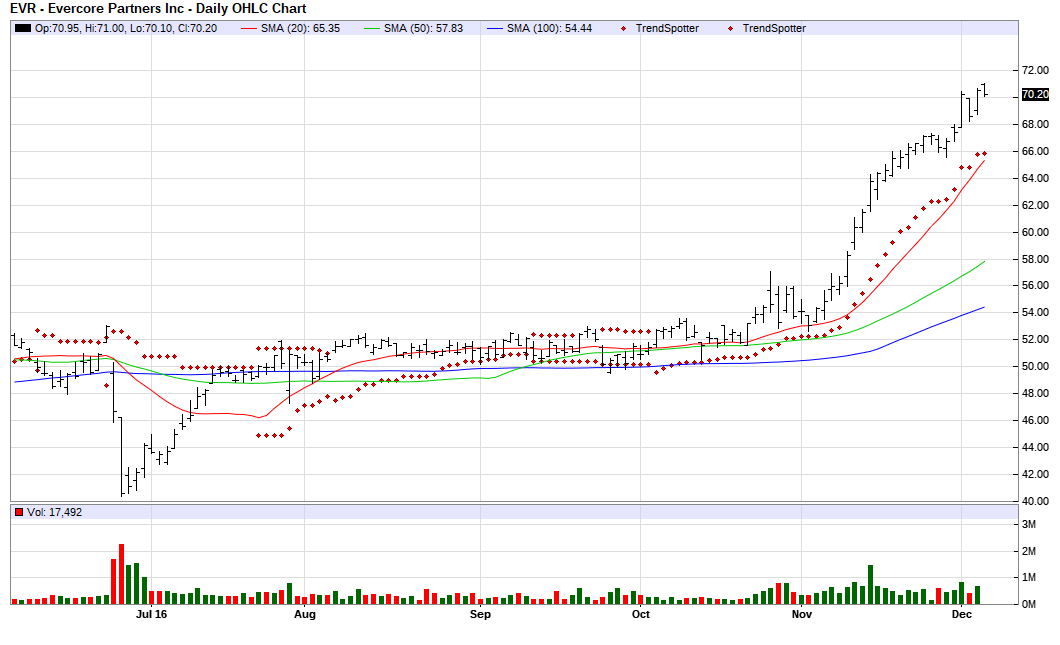The width and height of the screenshot is (1060, 645).
Task: Click the 'Vol: 17,492' label
Action: 54,512
